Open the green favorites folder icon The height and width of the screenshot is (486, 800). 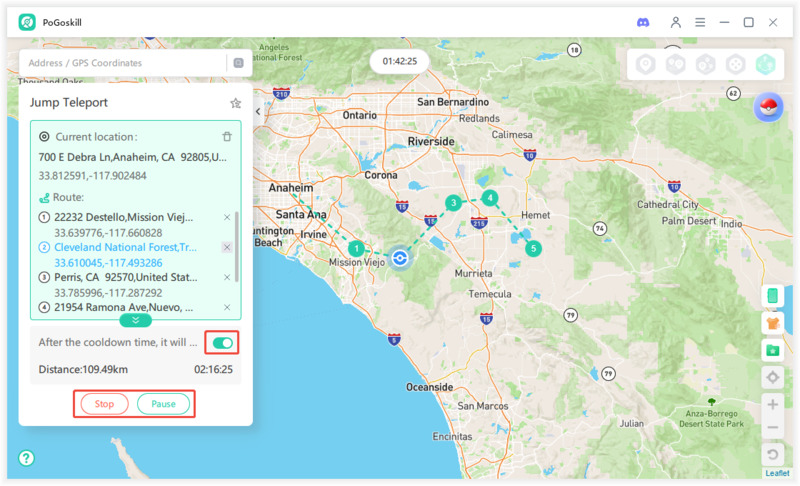[772, 350]
